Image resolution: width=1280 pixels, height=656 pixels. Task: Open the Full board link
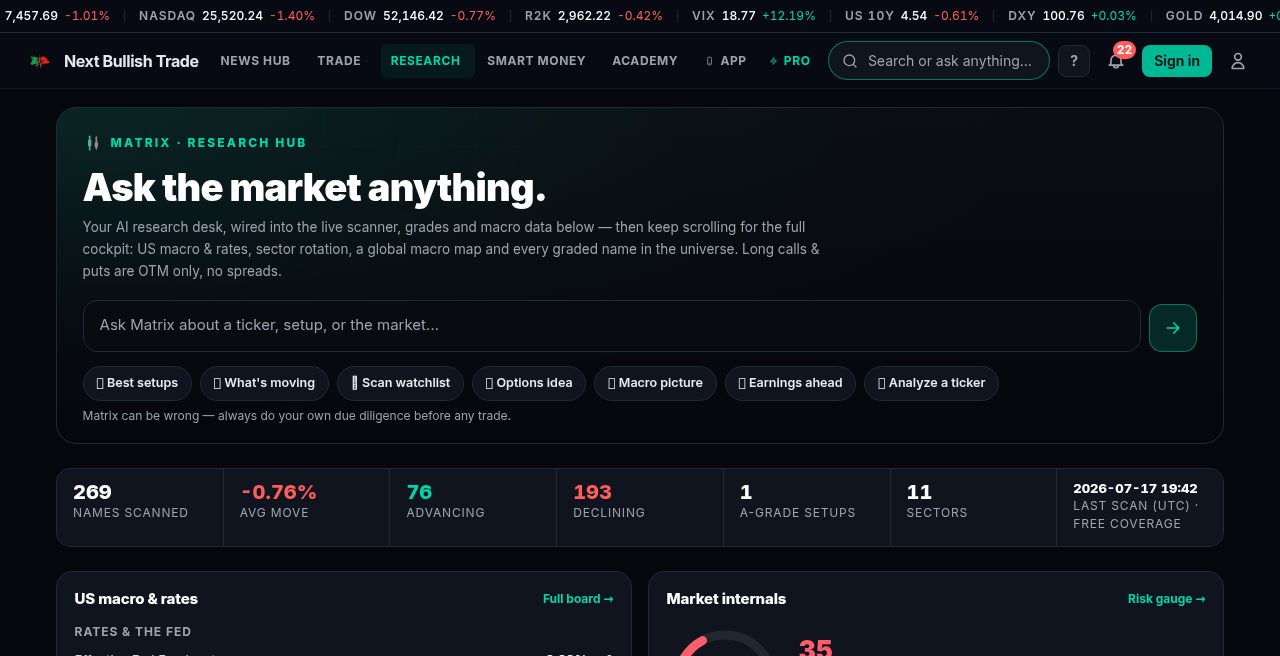point(578,599)
